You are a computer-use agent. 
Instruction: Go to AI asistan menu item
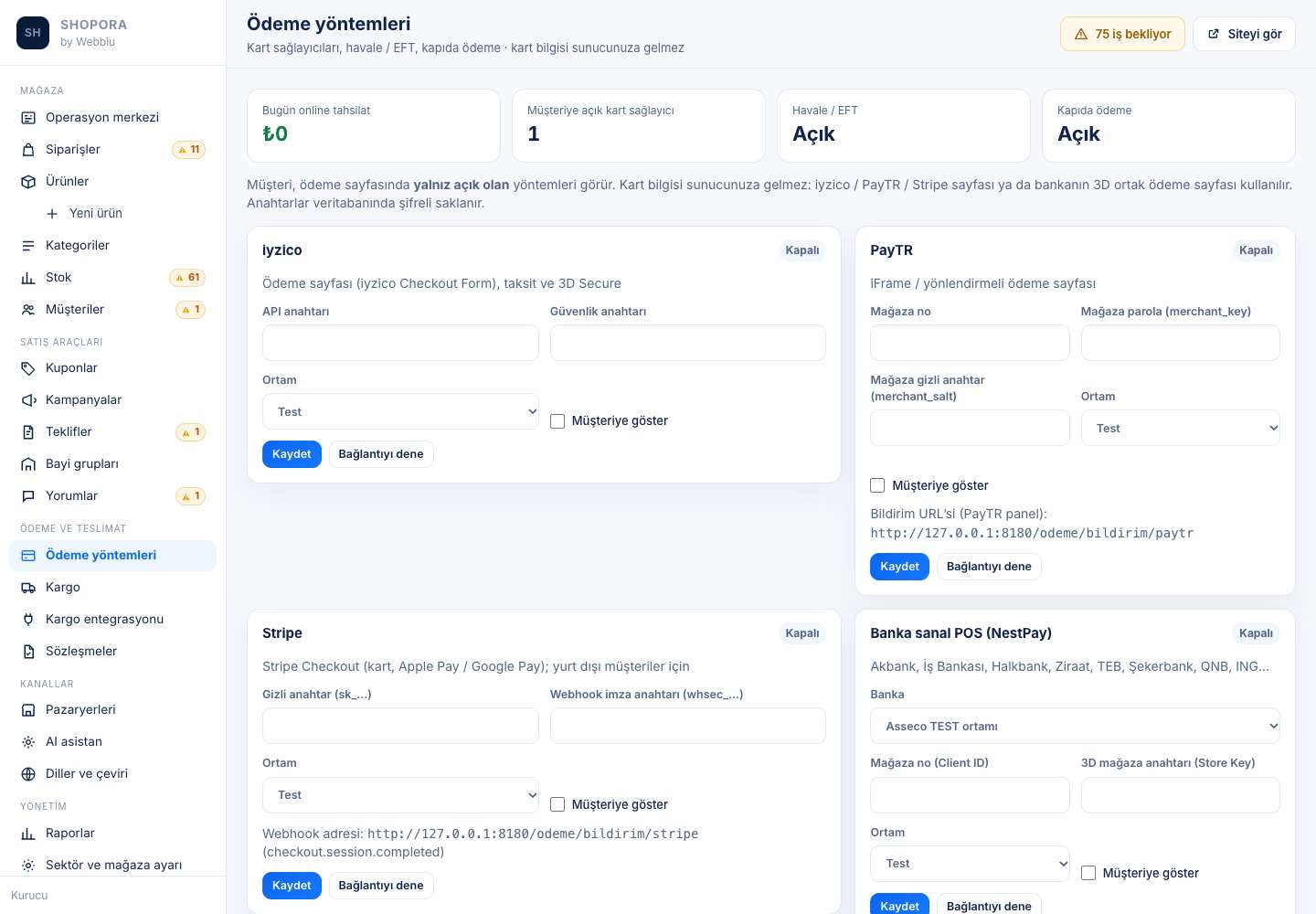tap(112, 742)
